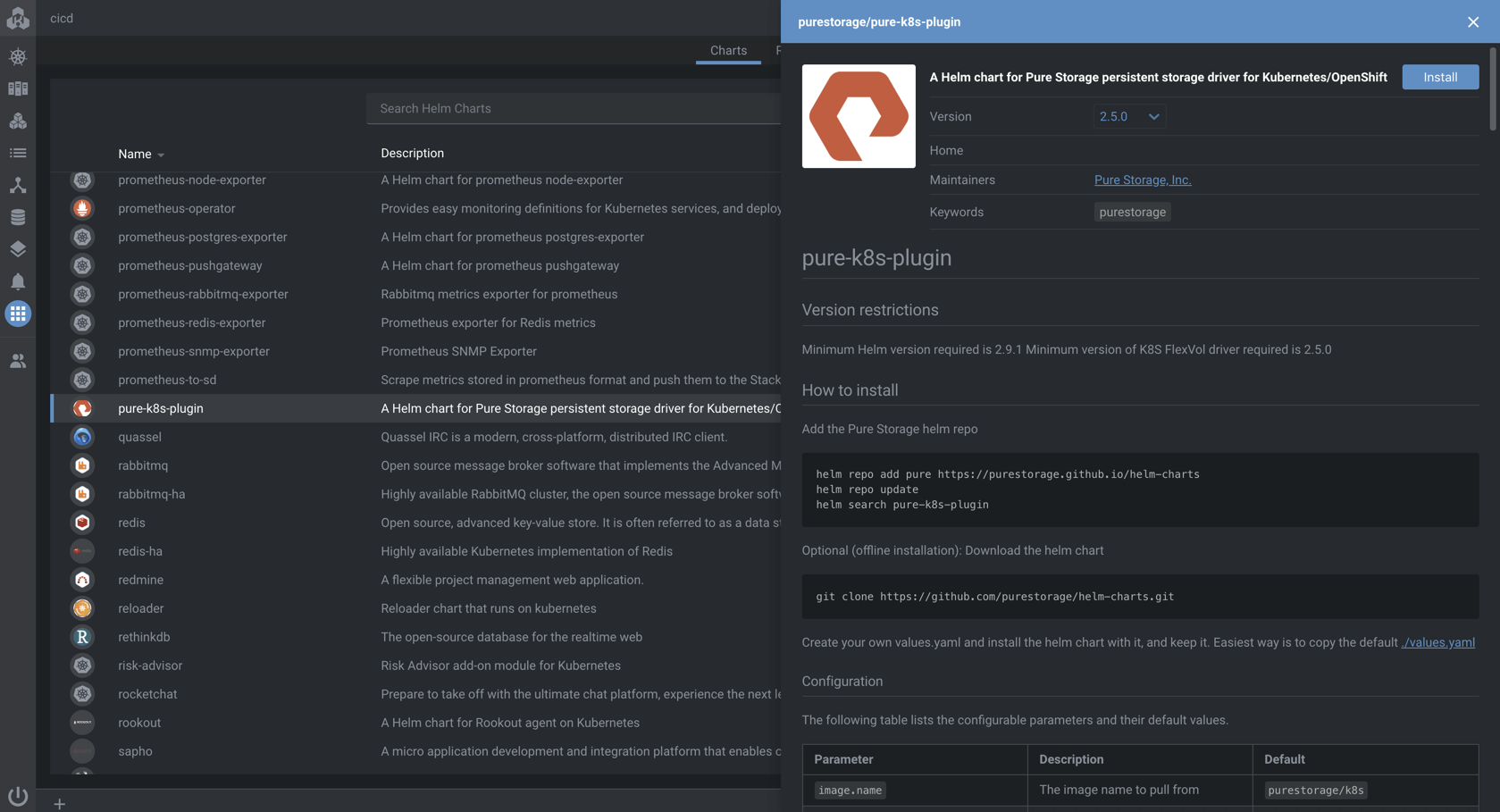Click the Description column header
The width and height of the screenshot is (1500, 812).
click(412, 153)
